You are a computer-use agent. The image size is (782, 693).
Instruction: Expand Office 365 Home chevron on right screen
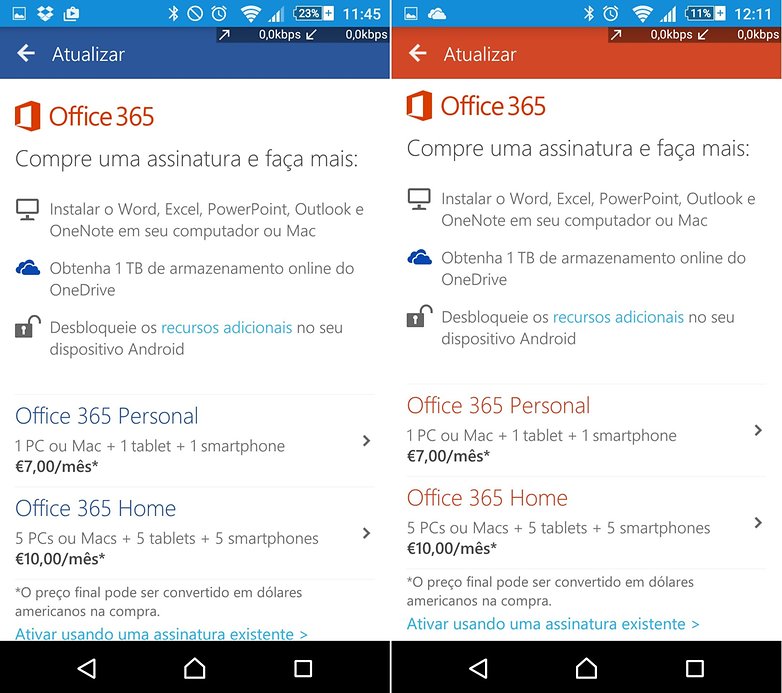click(758, 522)
